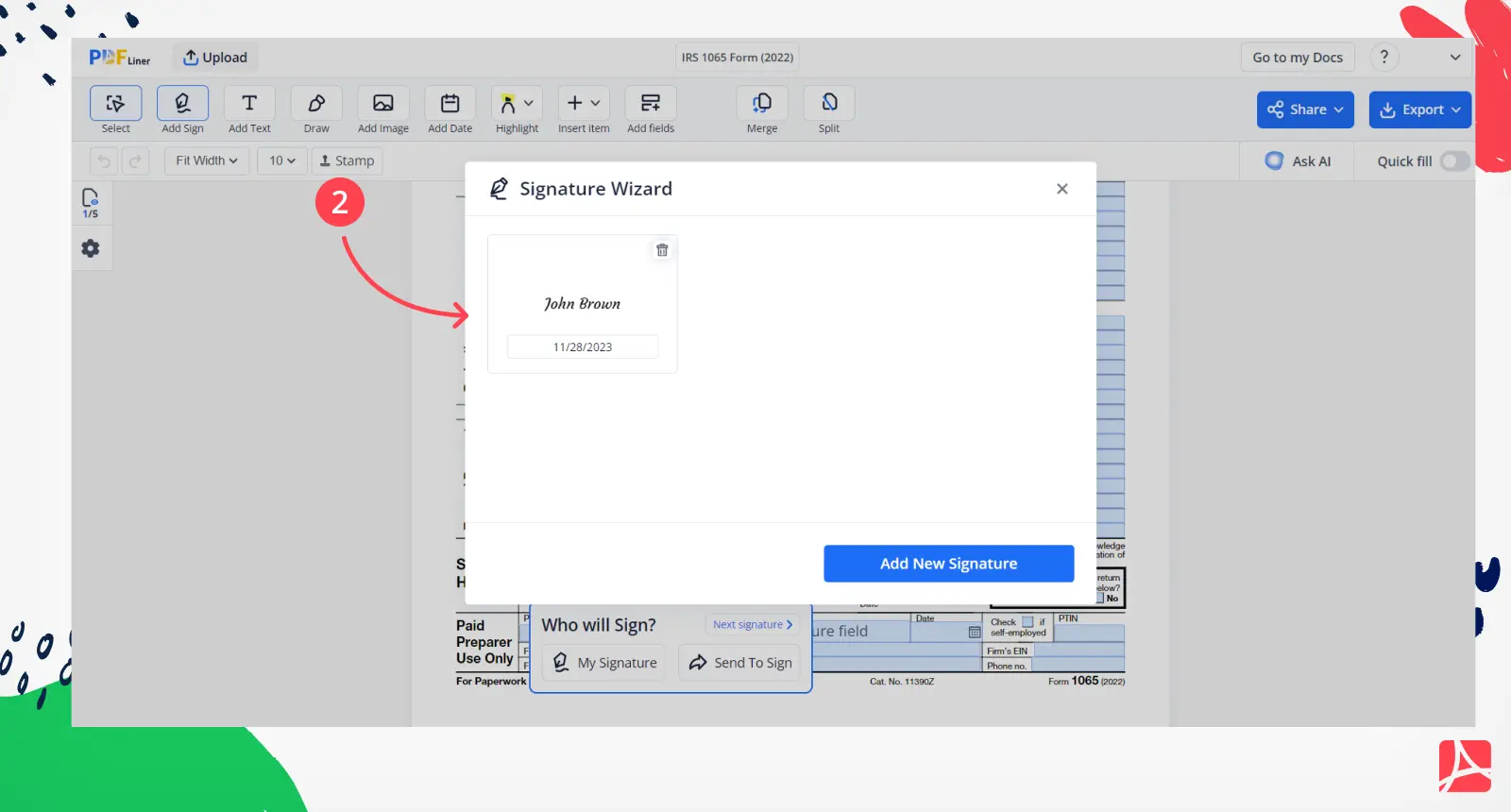Click Add New Signature button
The width and height of the screenshot is (1511, 812).
click(949, 564)
